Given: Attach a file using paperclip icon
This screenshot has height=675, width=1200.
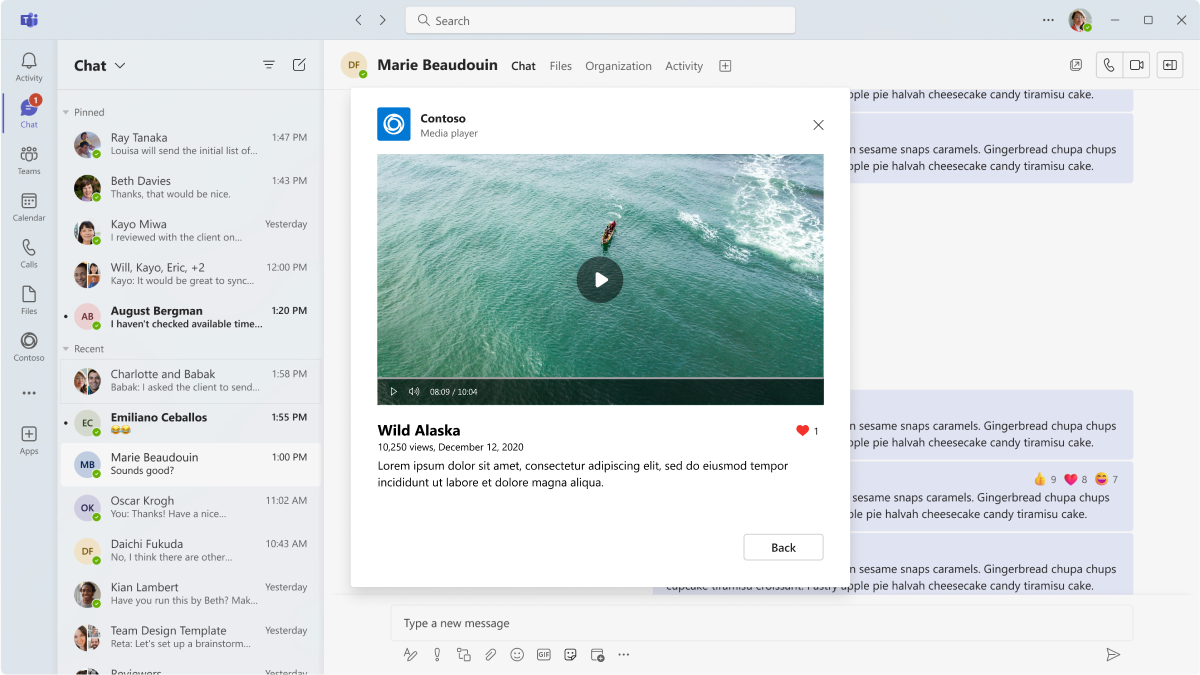Looking at the screenshot, I should (490, 655).
